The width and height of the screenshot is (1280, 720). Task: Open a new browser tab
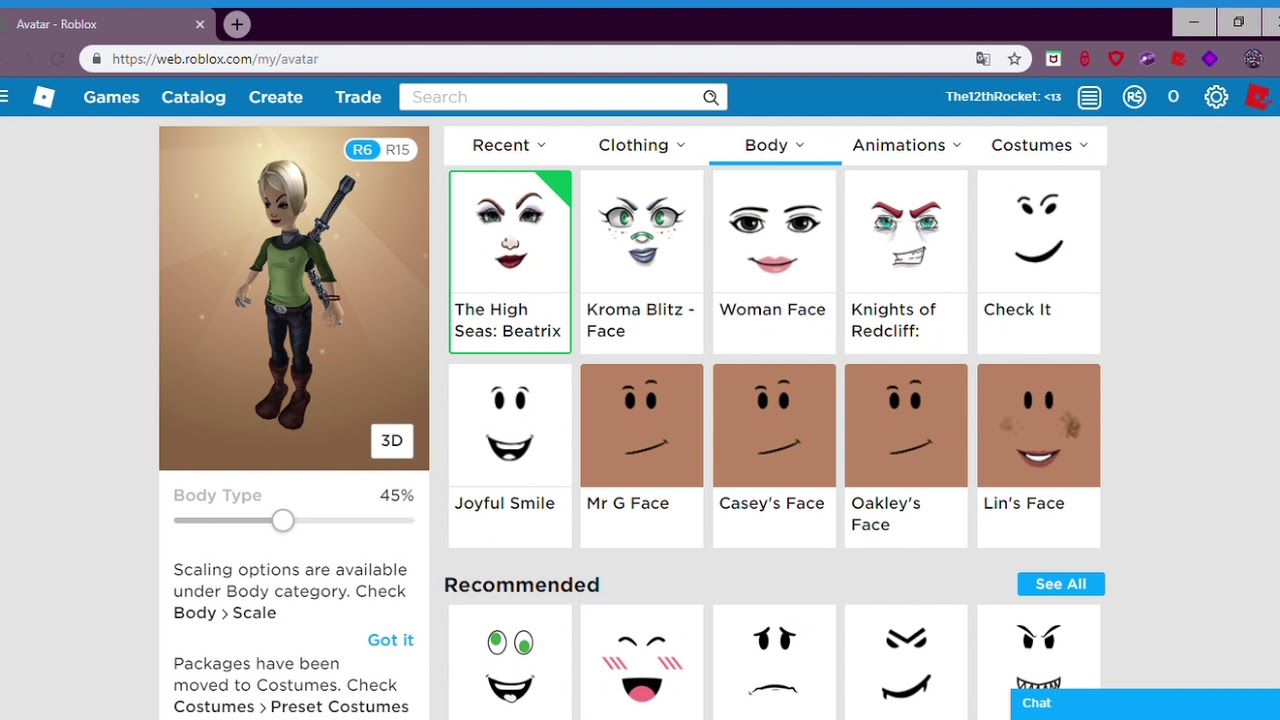pyautogui.click(x=236, y=24)
